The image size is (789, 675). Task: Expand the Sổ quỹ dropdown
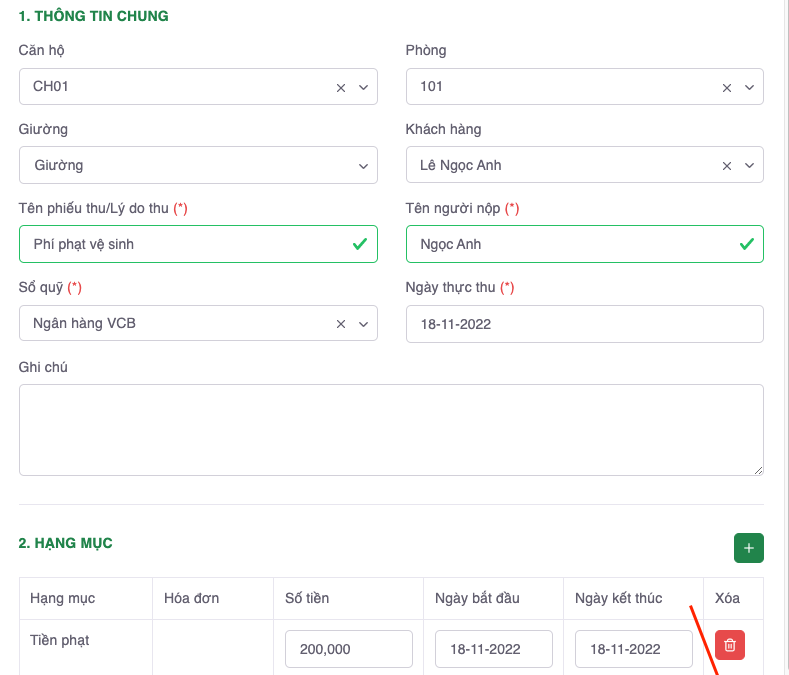(363, 324)
